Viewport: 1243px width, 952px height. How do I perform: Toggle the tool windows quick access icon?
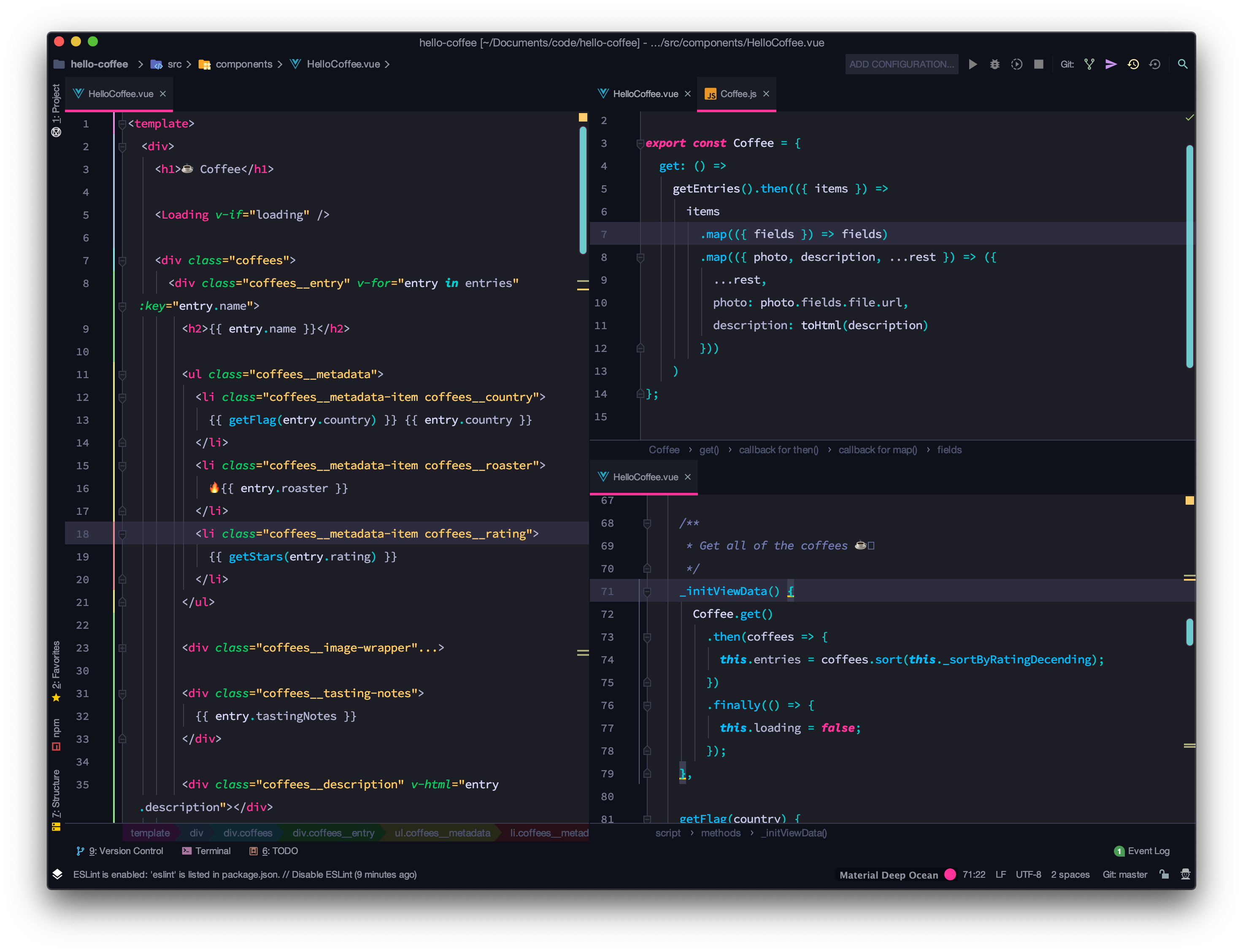[x=57, y=874]
